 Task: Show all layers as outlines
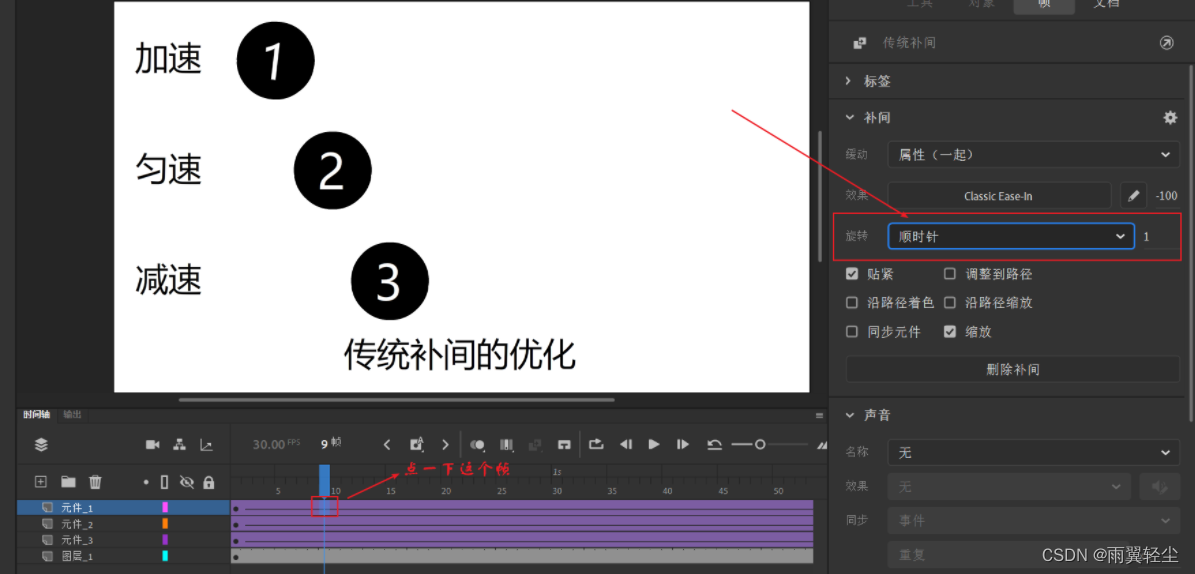point(165,482)
